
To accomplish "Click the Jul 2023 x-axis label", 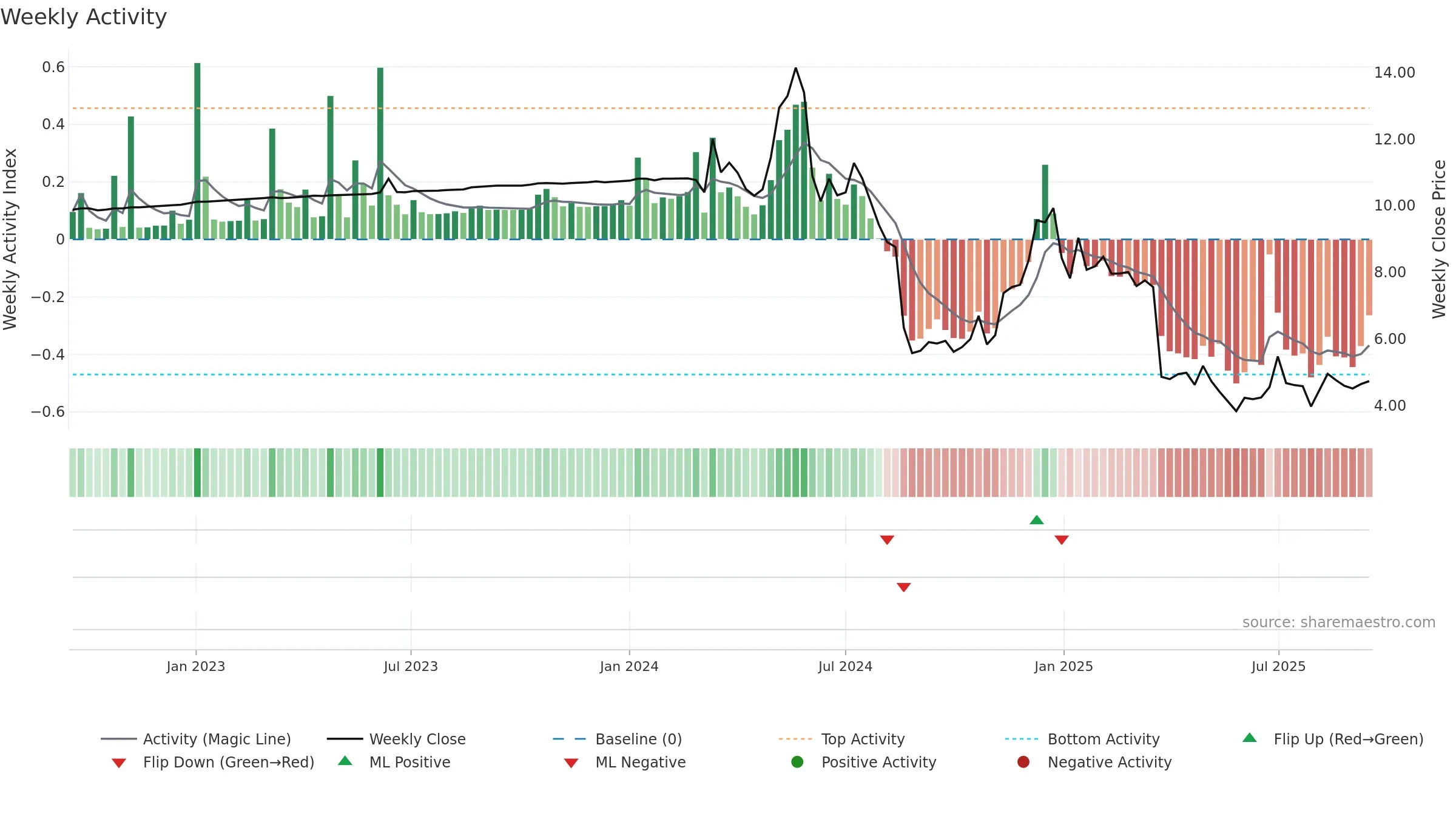I will click(411, 666).
